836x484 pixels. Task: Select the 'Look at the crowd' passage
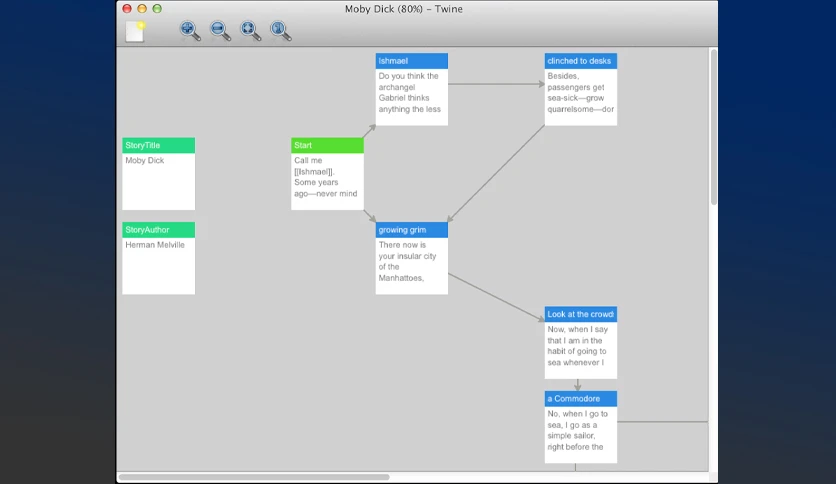tap(581, 343)
